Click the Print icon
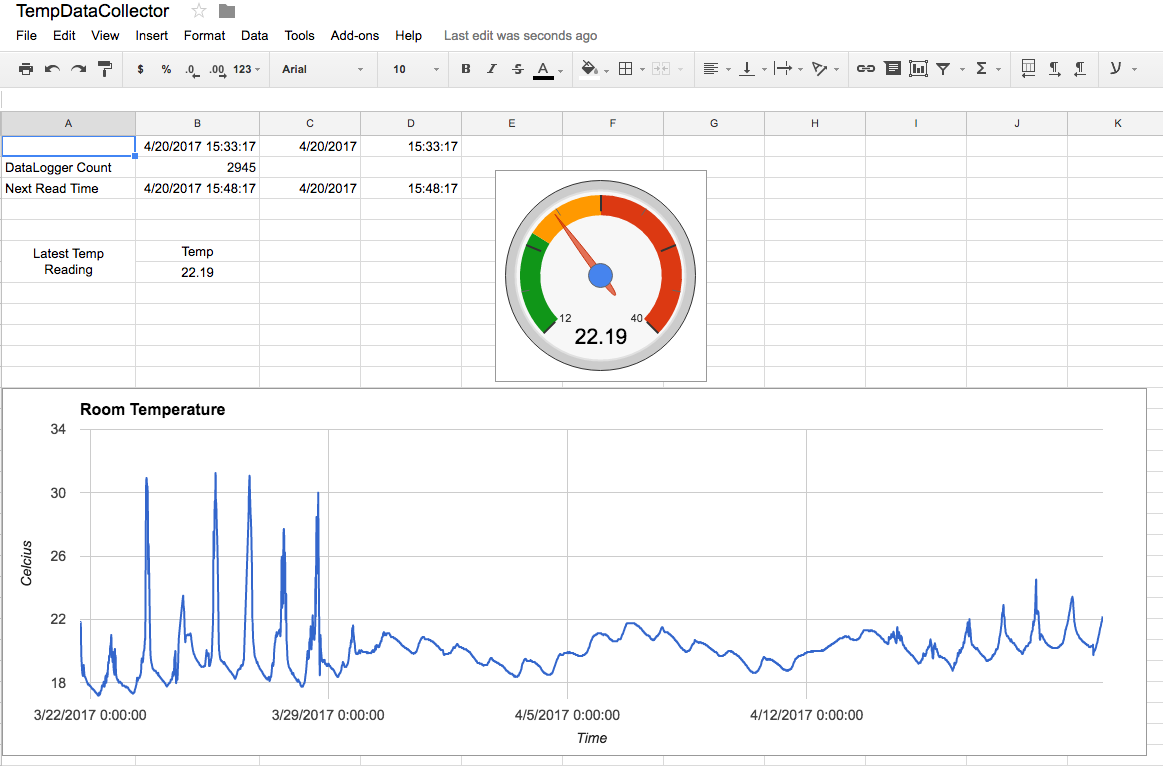 coord(26,69)
